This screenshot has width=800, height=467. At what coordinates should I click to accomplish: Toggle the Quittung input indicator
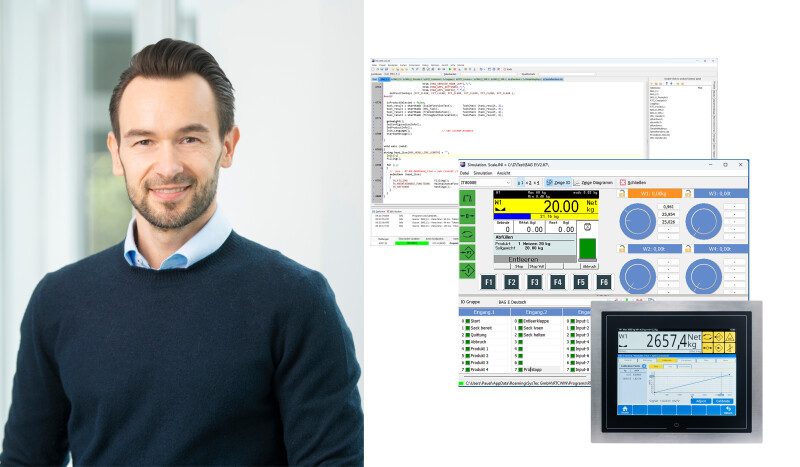pos(467,335)
